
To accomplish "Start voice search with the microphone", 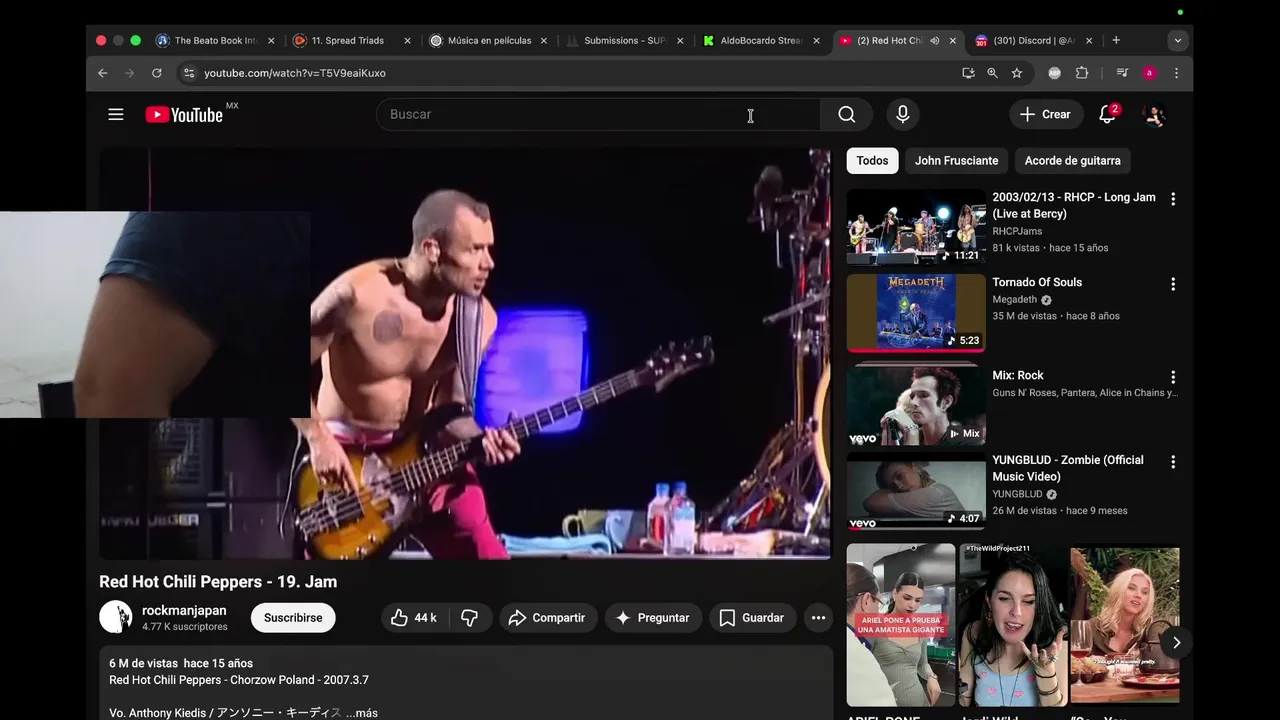I will coord(903,114).
